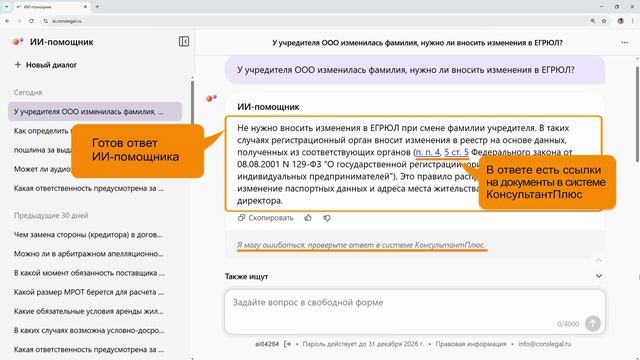
Task: Open the three-dots menu in the header
Action: pos(624,42)
